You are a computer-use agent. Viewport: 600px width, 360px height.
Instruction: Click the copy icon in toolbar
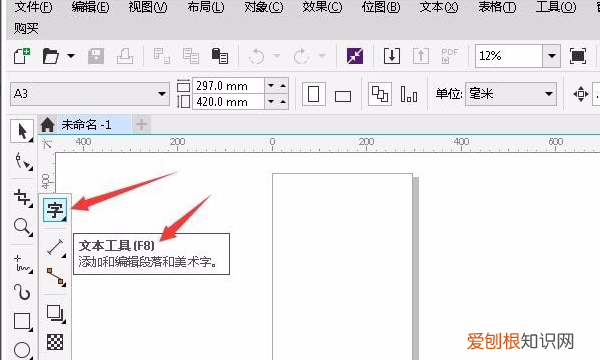click(191, 56)
